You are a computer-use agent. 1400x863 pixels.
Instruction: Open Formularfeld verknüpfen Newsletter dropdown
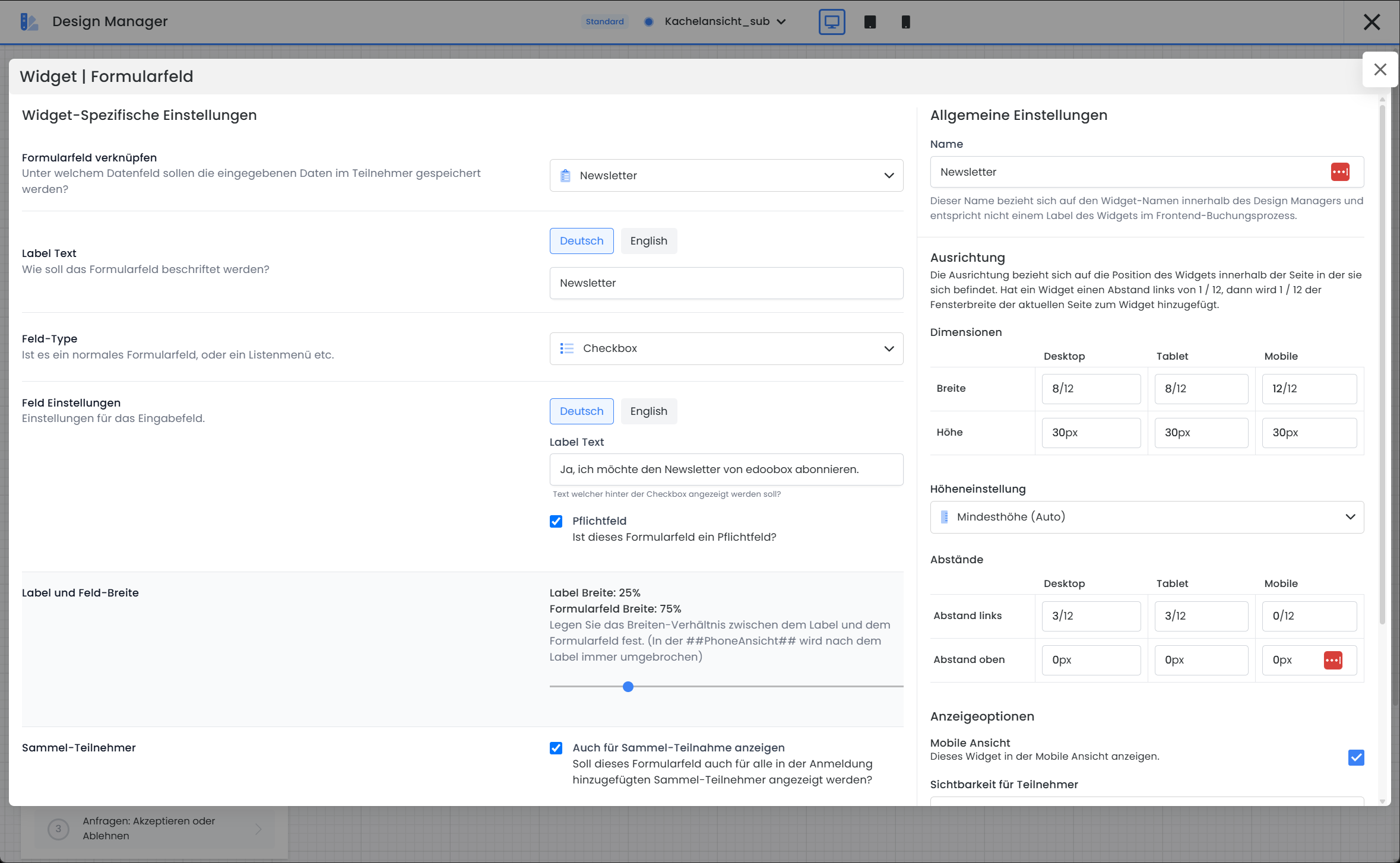click(726, 176)
